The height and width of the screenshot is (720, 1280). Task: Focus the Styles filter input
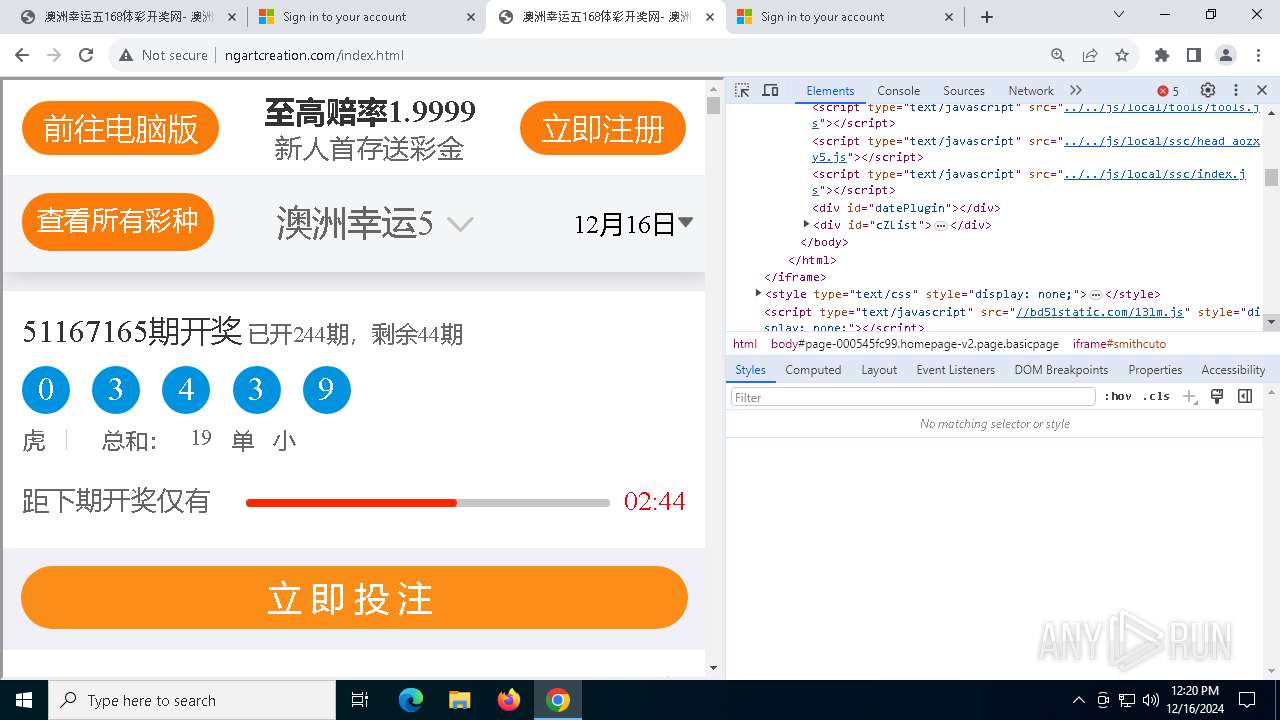tap(913, 397)
